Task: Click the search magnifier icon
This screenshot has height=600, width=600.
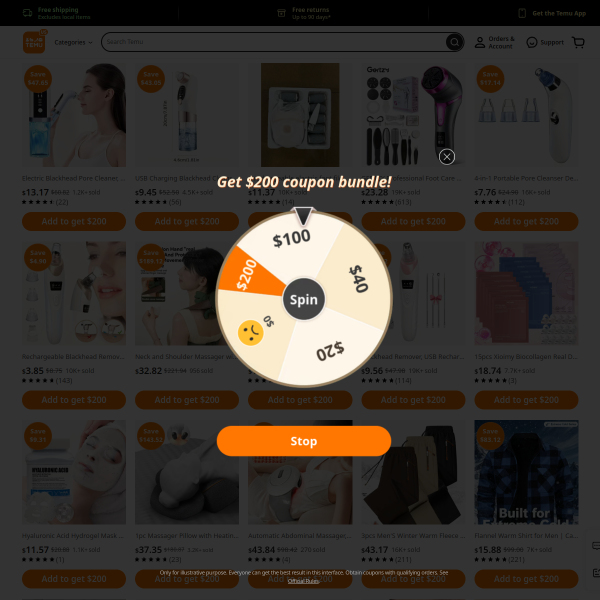Action: click(x=454, y=42)
